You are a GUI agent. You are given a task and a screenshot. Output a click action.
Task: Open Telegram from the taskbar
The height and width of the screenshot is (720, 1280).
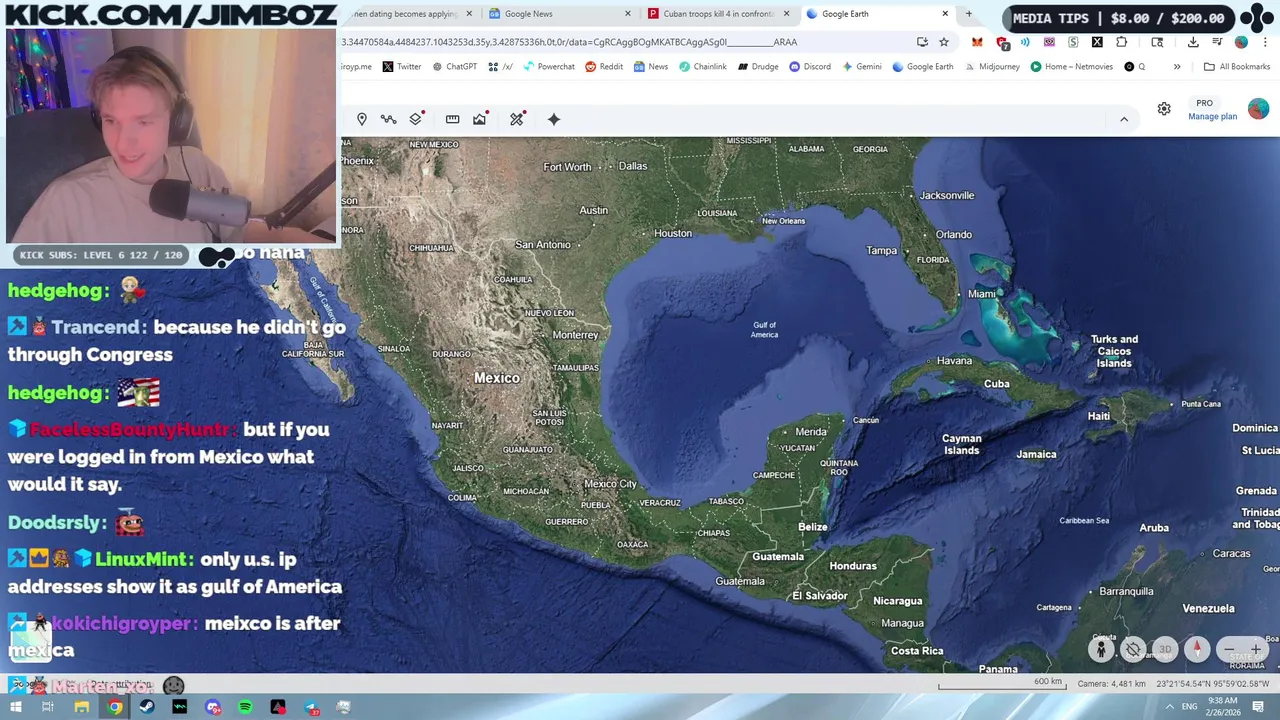click(311, 707)
